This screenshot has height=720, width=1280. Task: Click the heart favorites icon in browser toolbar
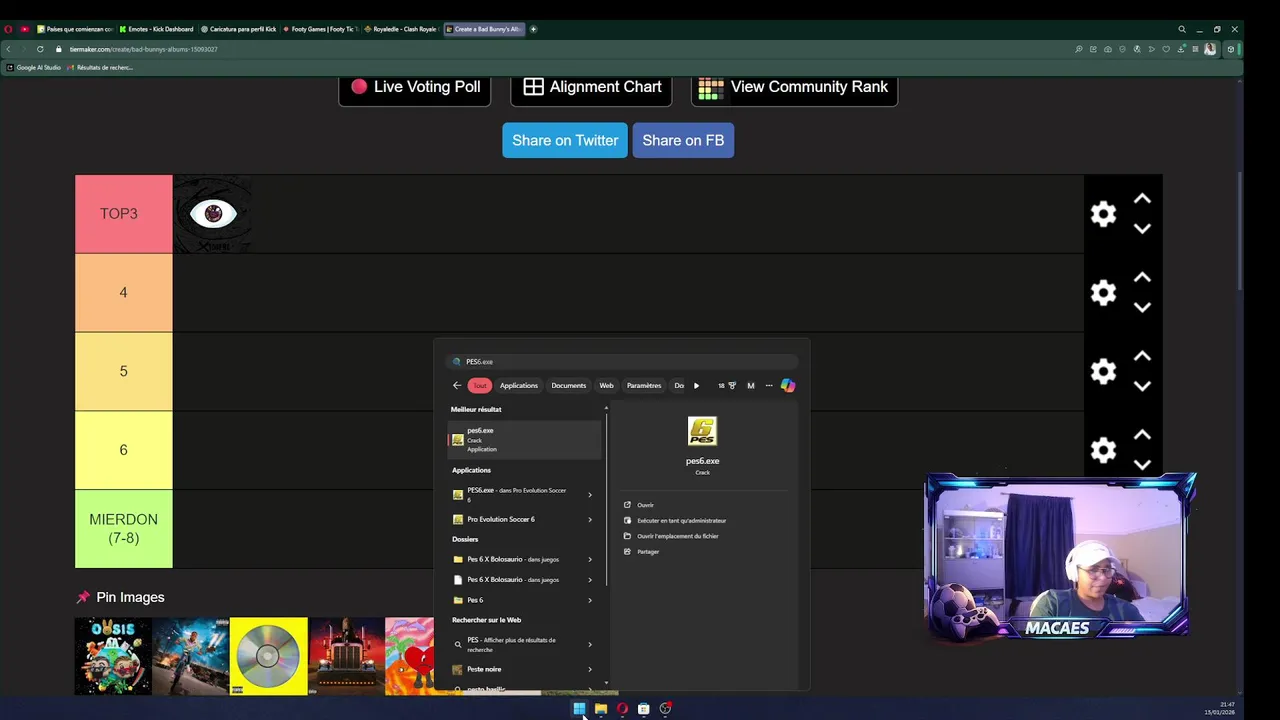tap(1166, 49)
